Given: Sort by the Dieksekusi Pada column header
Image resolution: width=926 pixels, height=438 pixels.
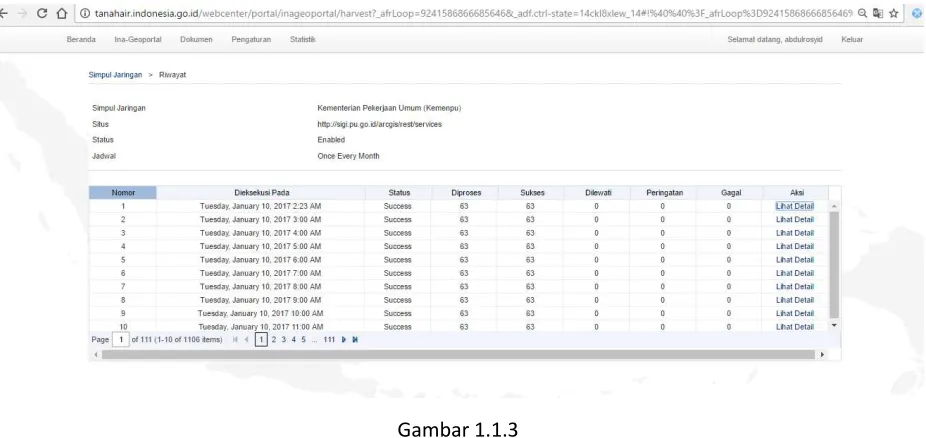Looking at the screenshot, I should 261,192.
